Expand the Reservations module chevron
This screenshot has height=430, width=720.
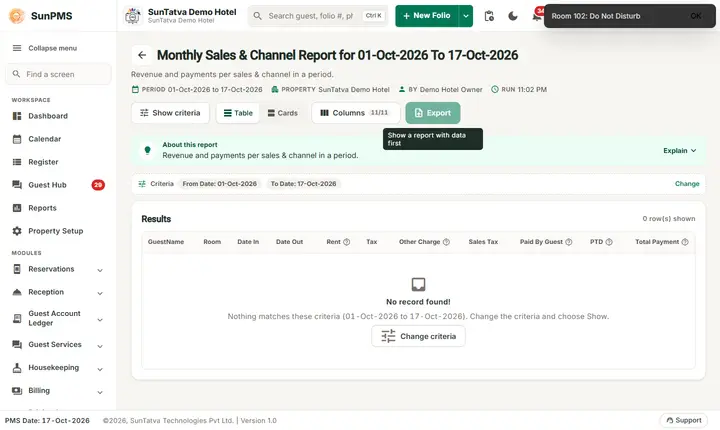coord(100,270)
